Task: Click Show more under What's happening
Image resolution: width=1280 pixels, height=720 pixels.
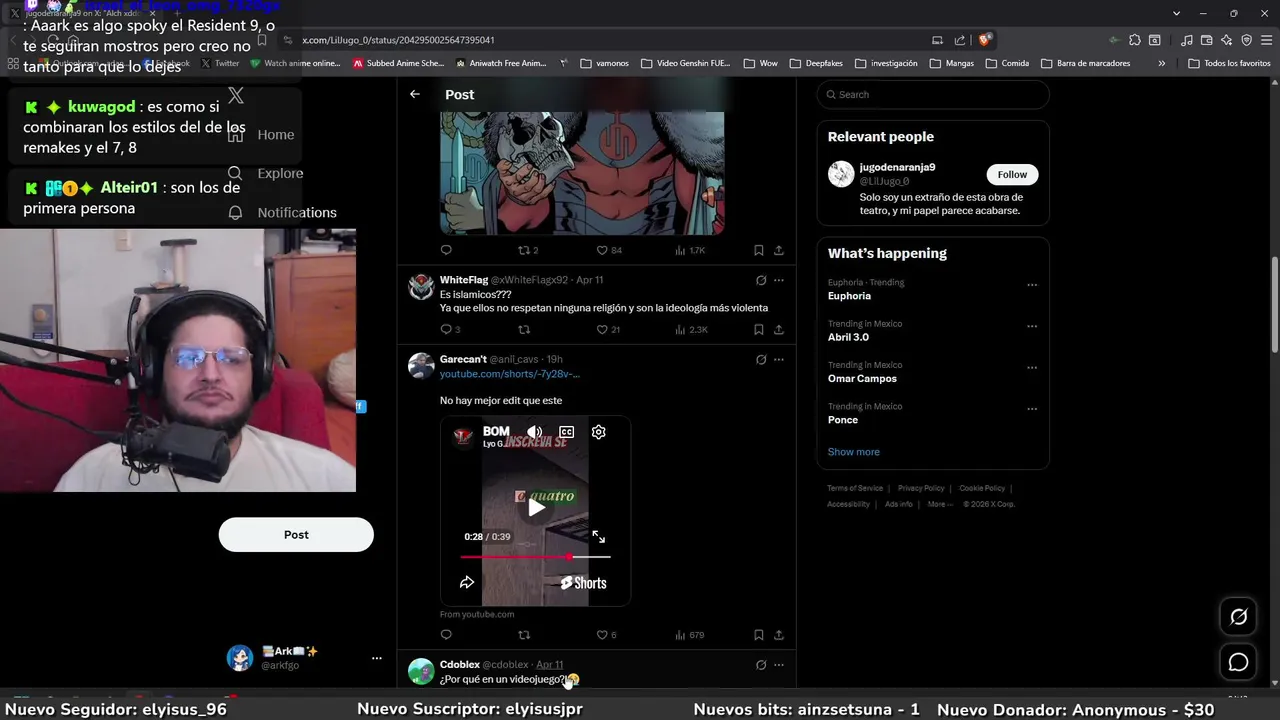Action: [x=854, y=452]
